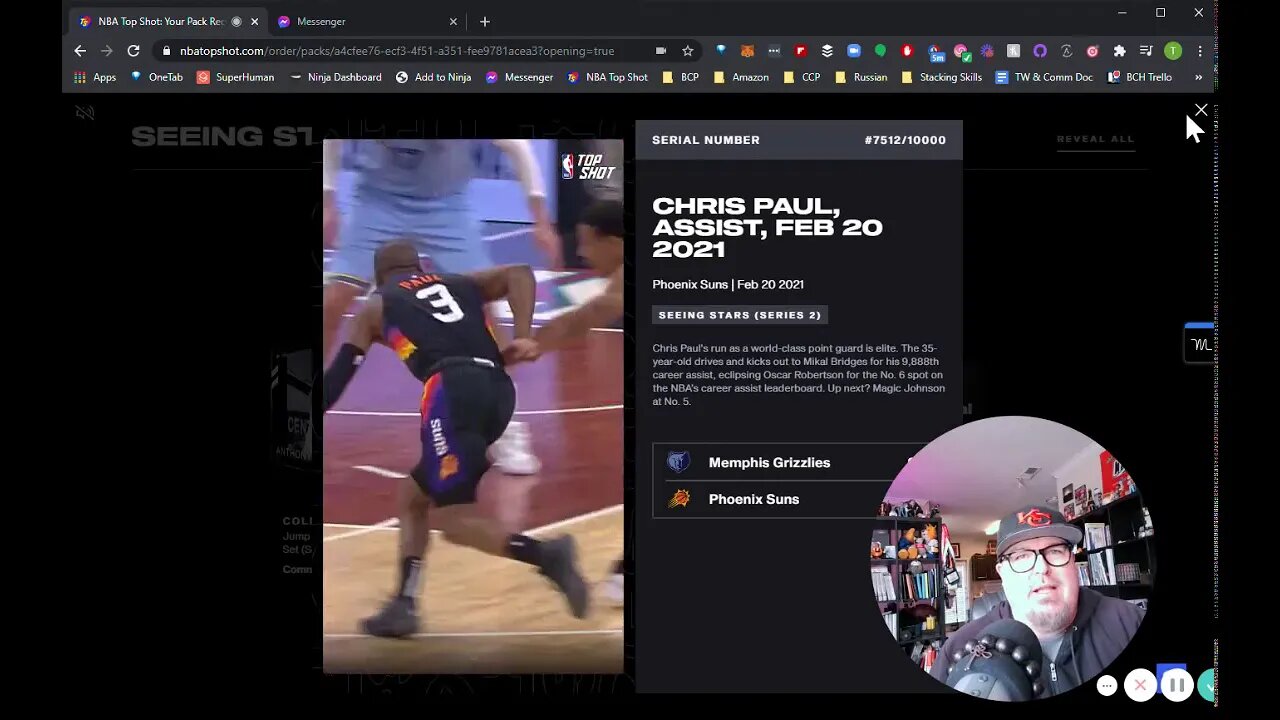This screenshot has width=1280, height=720.
Task: Open the blue diamond extension icon
Action: 721,51
